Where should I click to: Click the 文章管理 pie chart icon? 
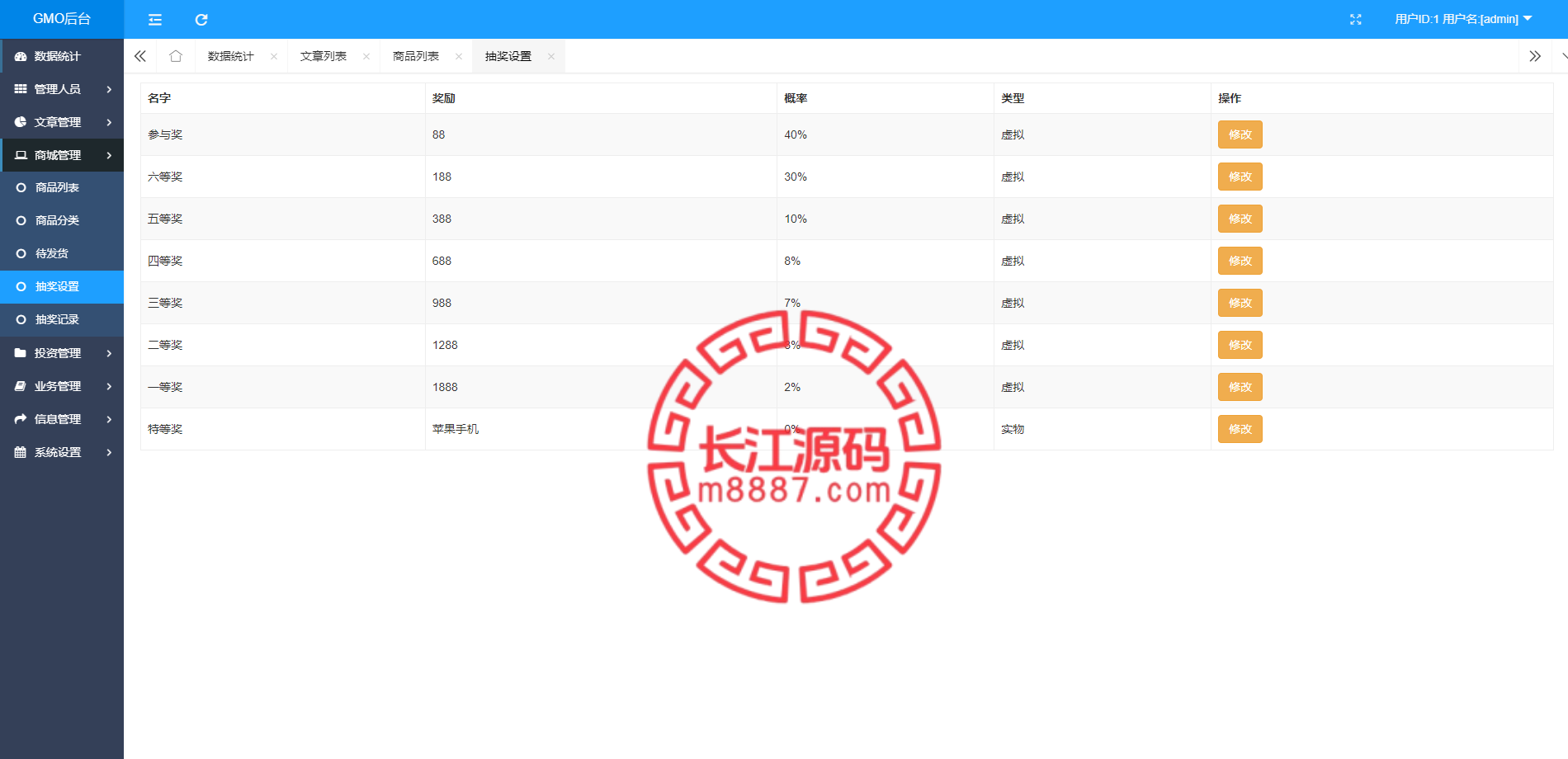click(x=21, y=122)
